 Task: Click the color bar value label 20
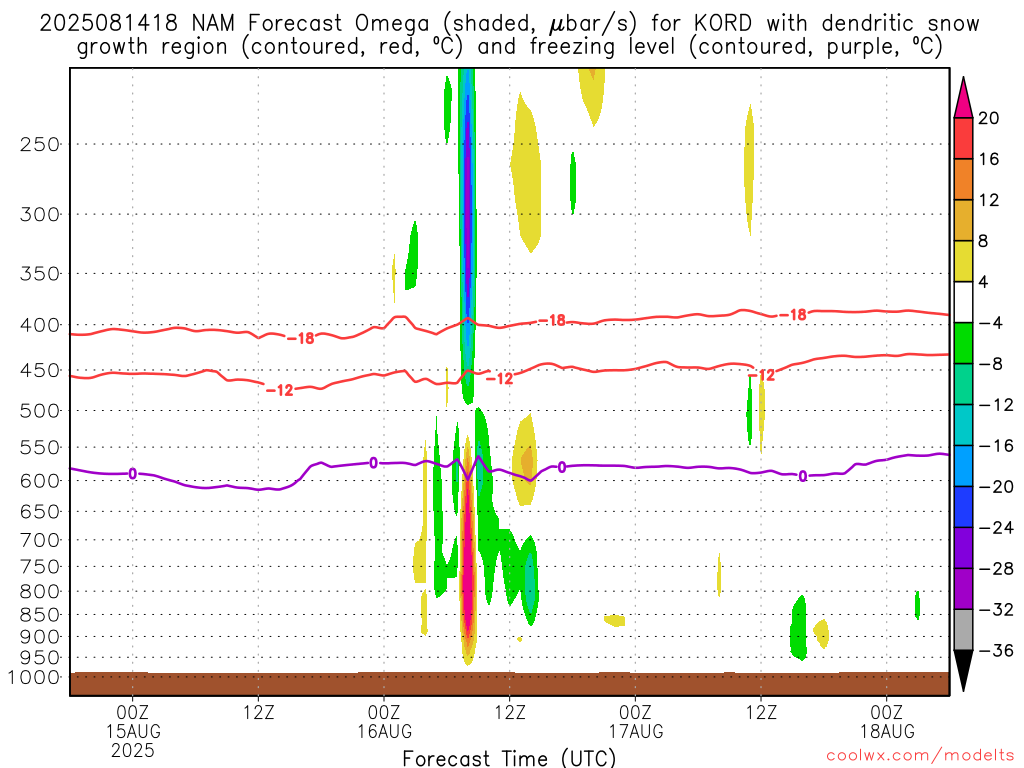click(989, 118)
